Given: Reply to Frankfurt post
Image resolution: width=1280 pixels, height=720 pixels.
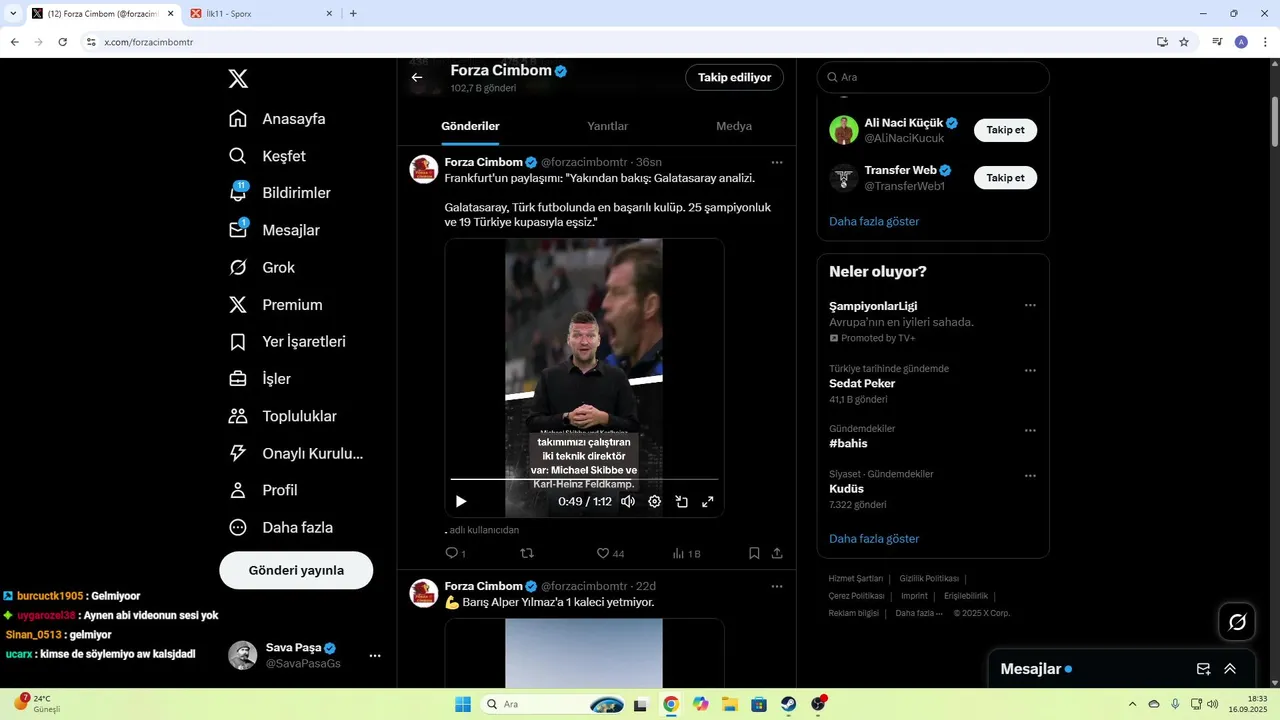Looking at the screenshot, I should point(455,553).
